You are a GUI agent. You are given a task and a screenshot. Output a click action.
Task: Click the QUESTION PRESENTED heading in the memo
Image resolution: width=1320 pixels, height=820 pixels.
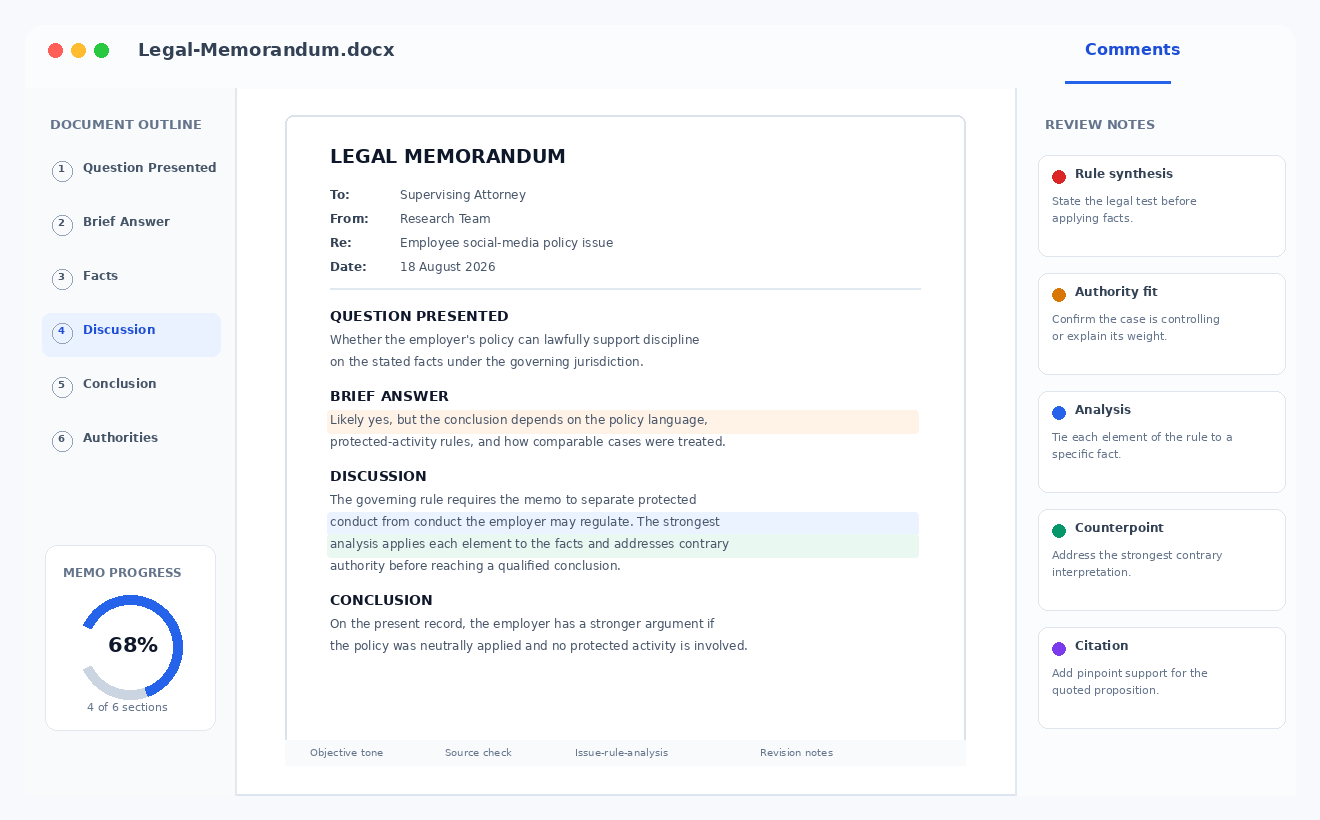click(419, 317)
